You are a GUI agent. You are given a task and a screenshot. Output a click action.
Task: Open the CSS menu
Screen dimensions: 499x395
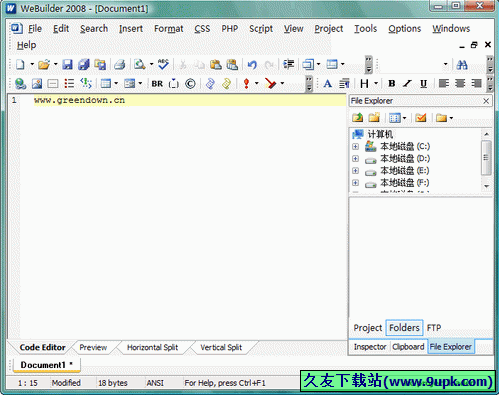[x=202, y=29]
